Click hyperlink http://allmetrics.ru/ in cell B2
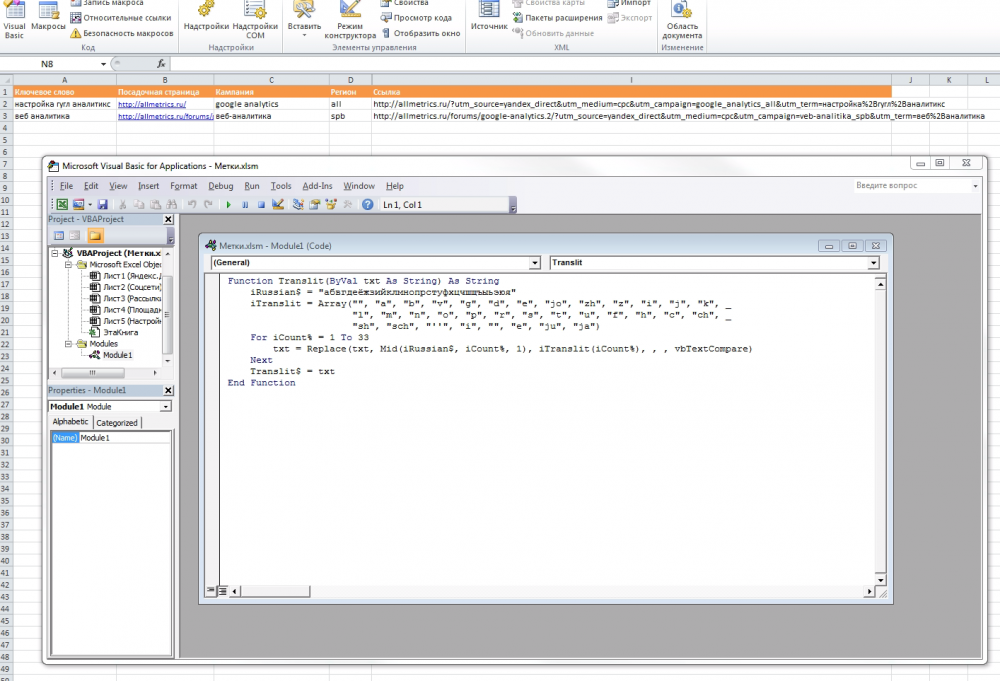This screenshot has width=1000, height=681. pyautogui.click(x=152, y=105)
